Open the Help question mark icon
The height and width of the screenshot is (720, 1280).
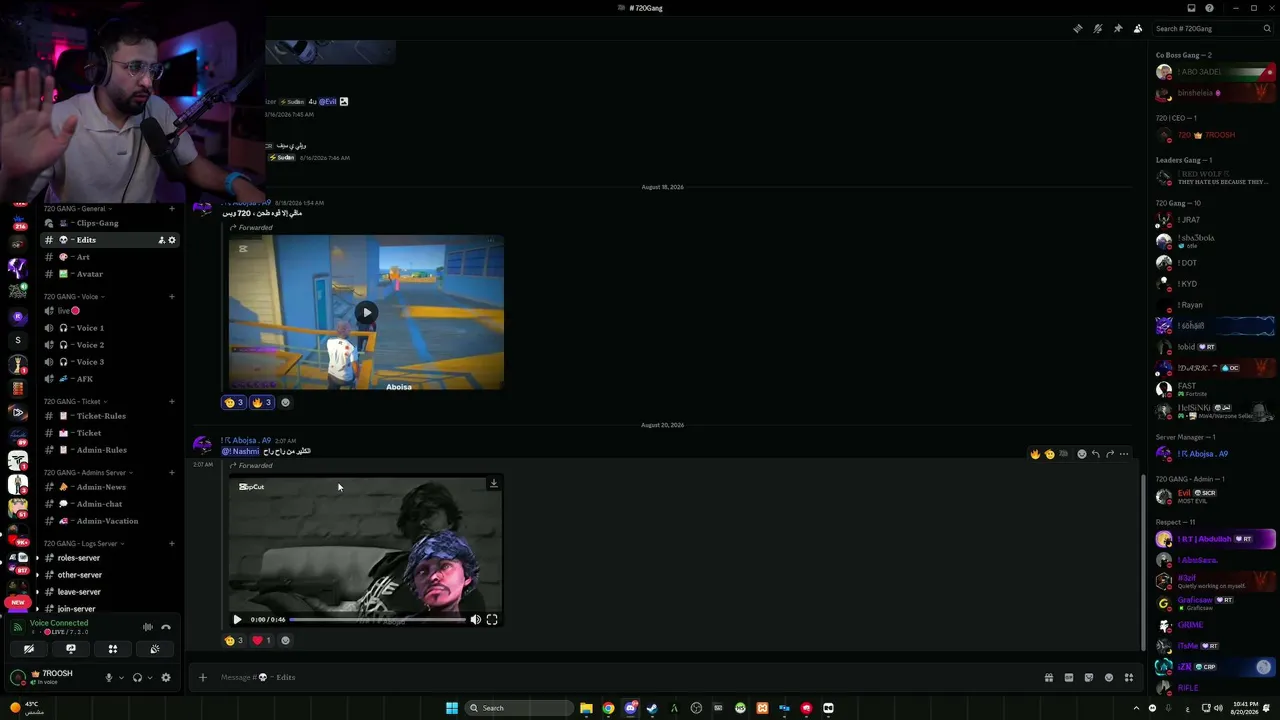click(x=1209, y=8)
